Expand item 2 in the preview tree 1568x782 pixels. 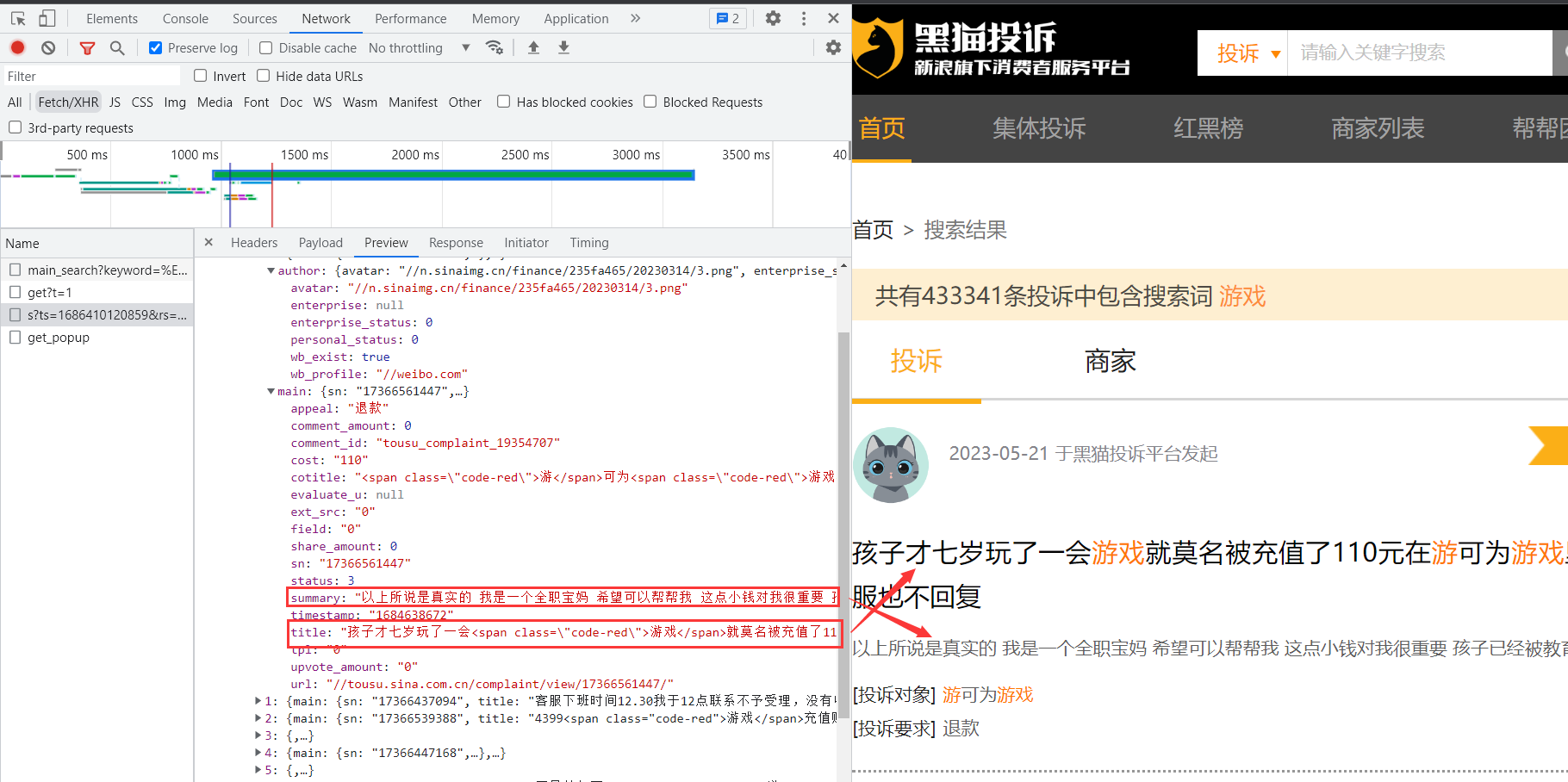click(x=258, y=718)
